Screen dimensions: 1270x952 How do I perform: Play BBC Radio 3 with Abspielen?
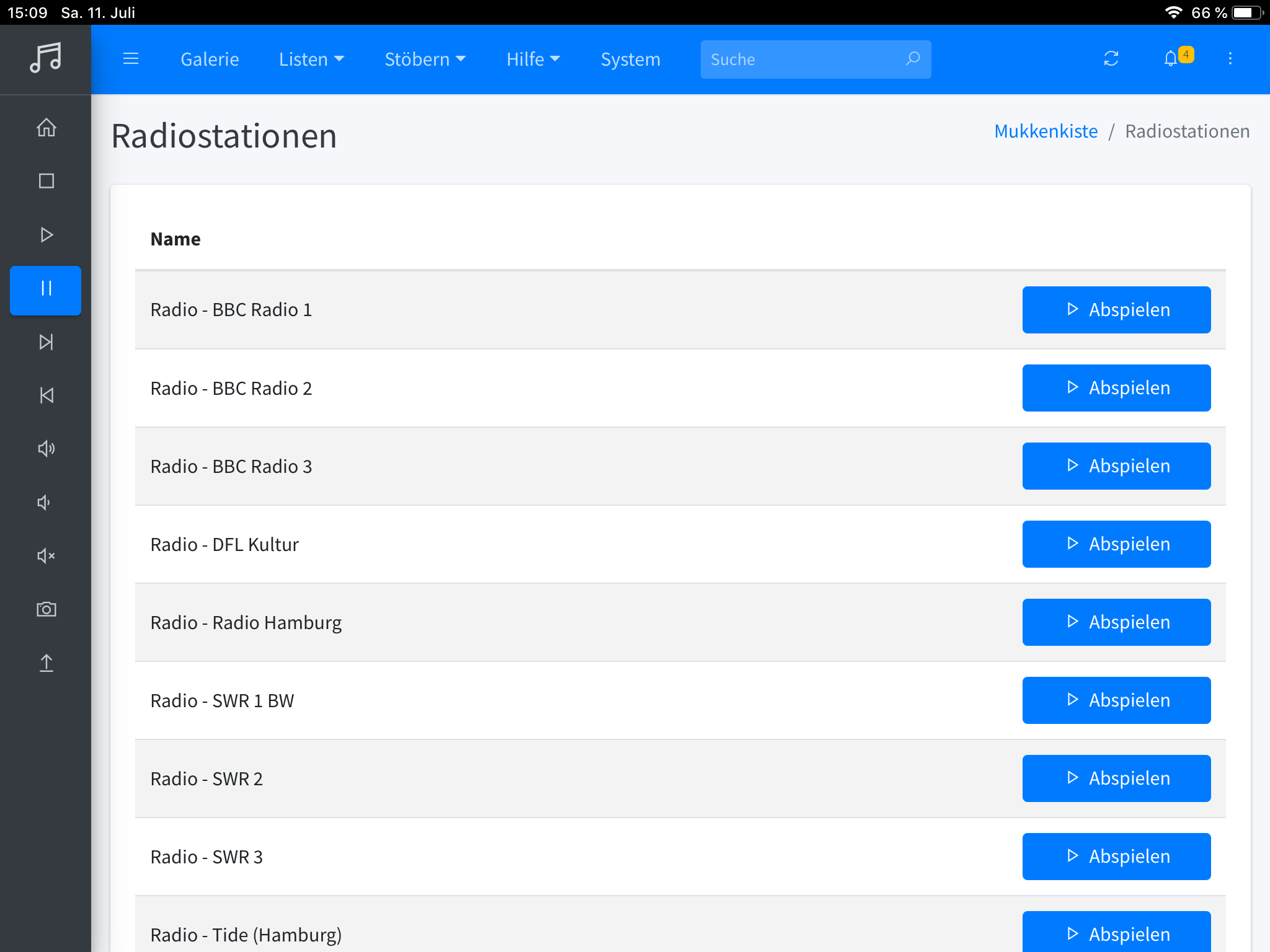(1116, 466)
